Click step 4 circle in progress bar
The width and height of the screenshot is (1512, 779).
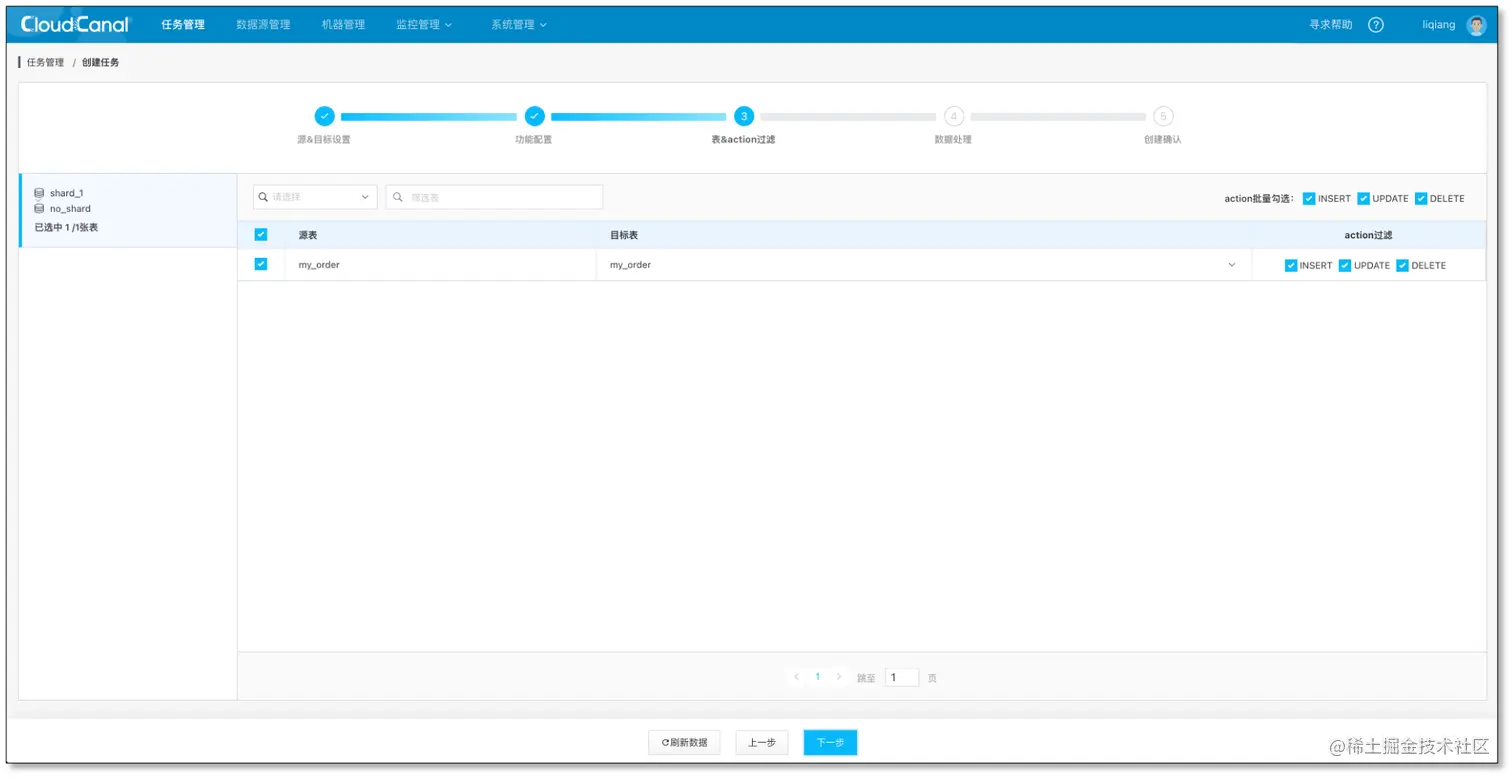click(x=954, y=116)
